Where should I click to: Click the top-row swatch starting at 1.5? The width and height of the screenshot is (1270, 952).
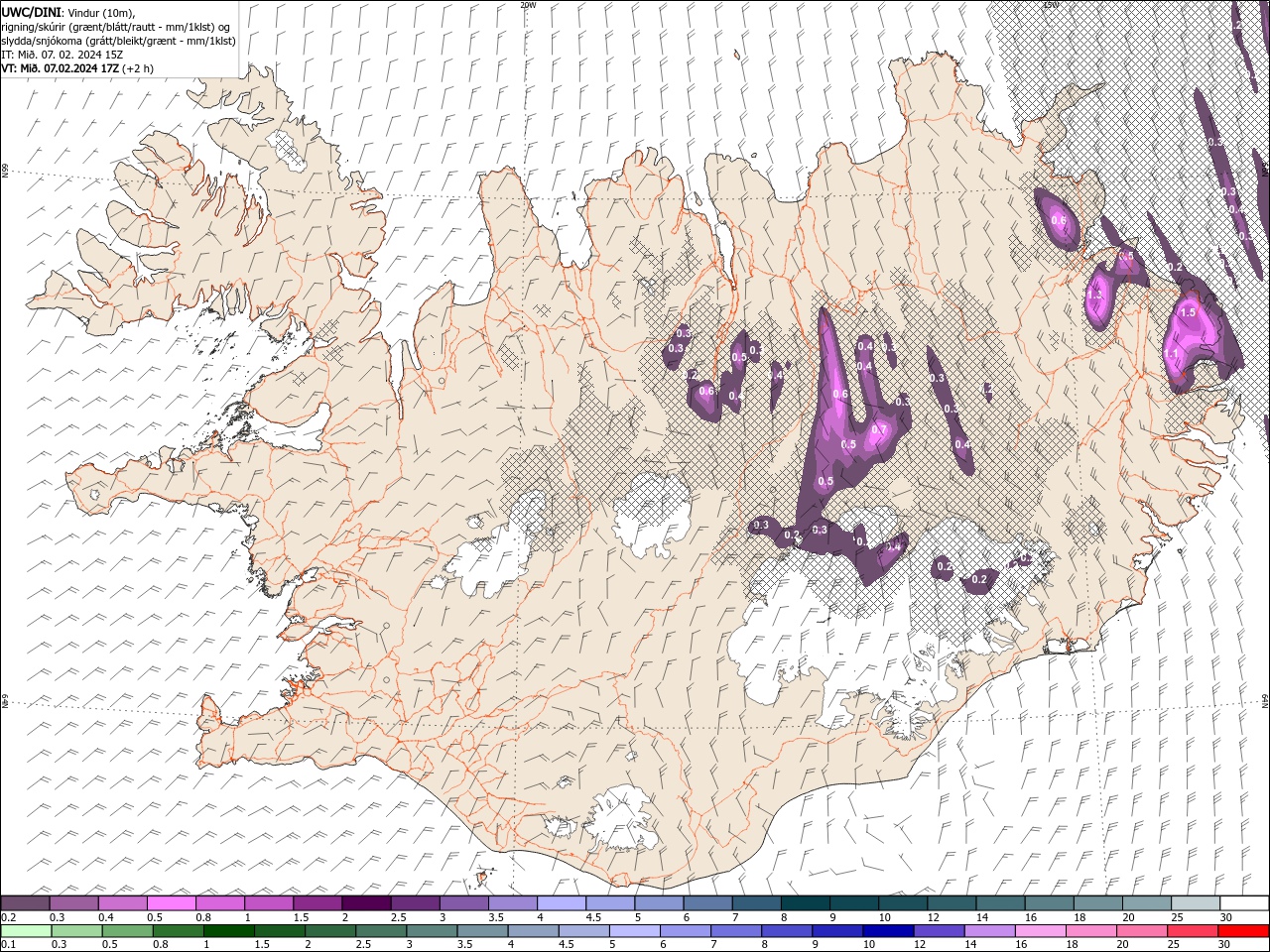tap(317, 903)
